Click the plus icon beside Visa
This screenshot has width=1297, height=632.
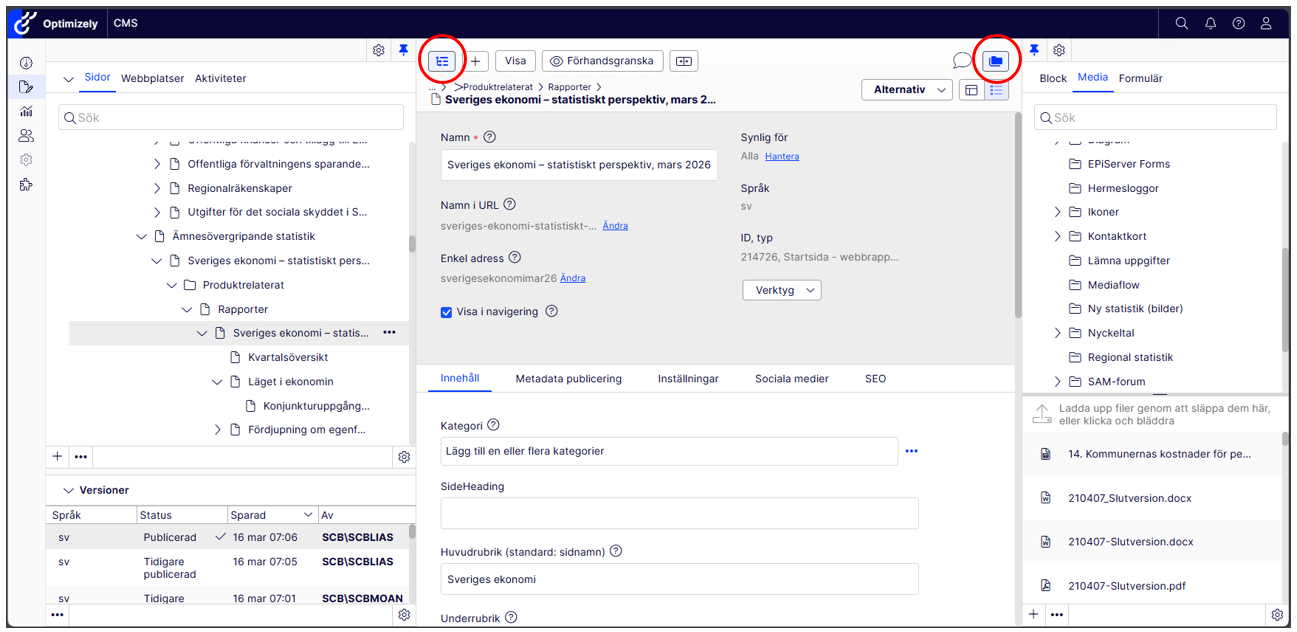pyautogui.click(x=475, y=61)
